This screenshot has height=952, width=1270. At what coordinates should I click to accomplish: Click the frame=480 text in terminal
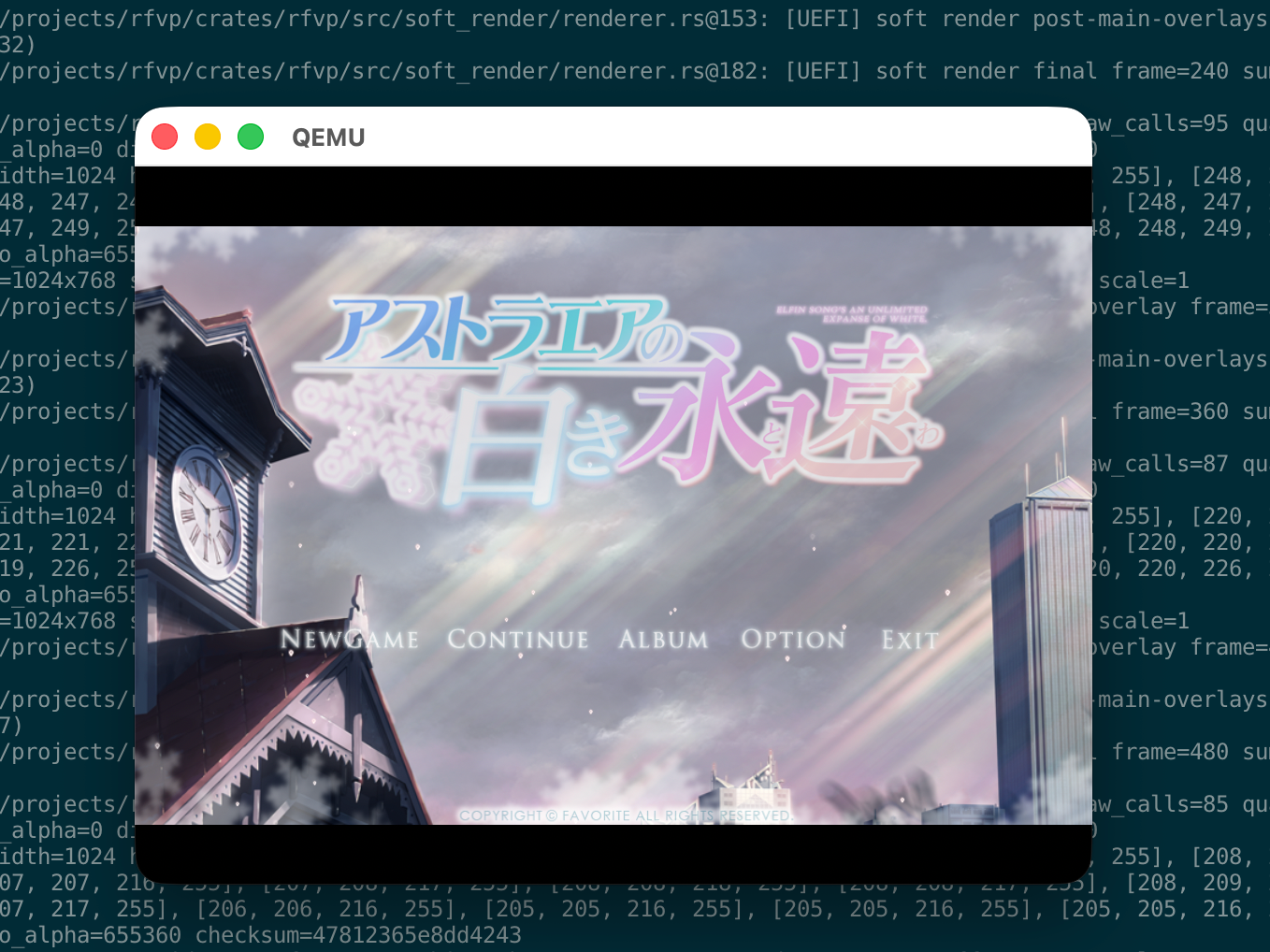coord(1170,752)
